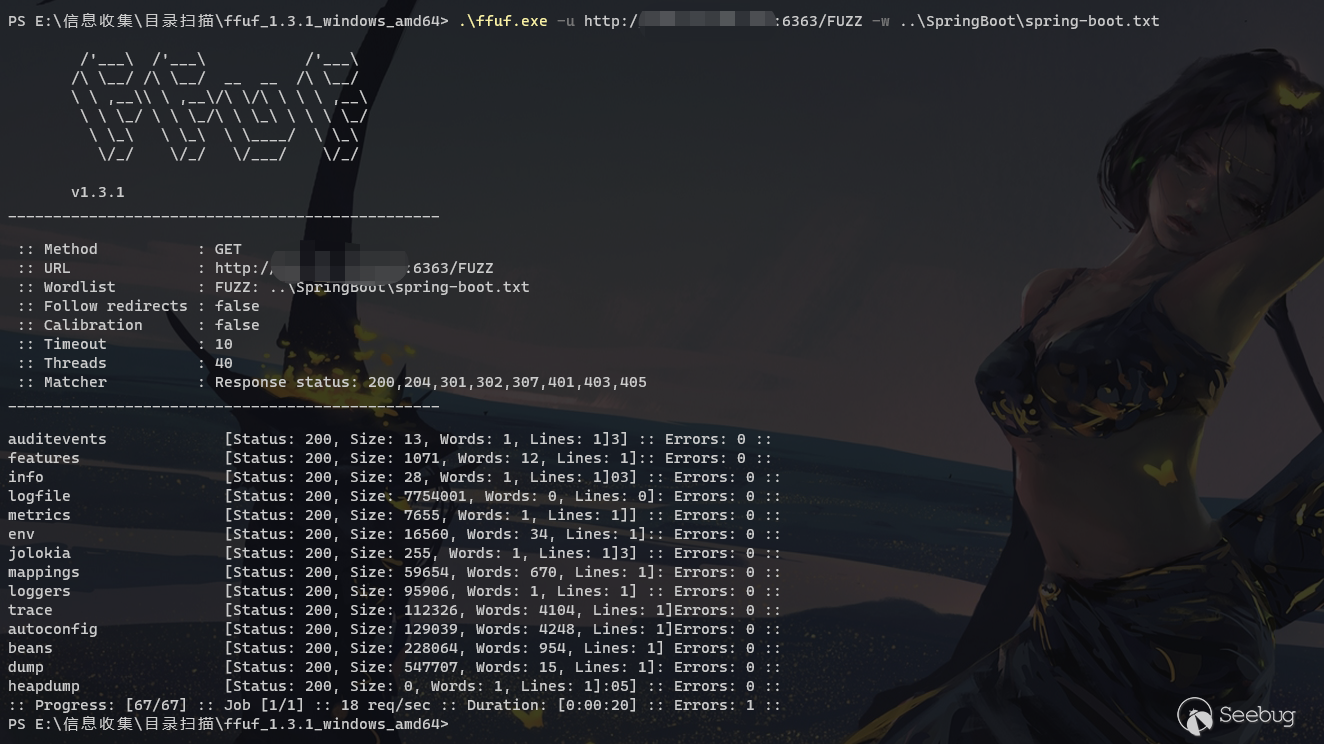Screen dimensions: 1324x744
Task: Click 'Words: 4248' in the autoconfig row
Action: coord(525,629)
